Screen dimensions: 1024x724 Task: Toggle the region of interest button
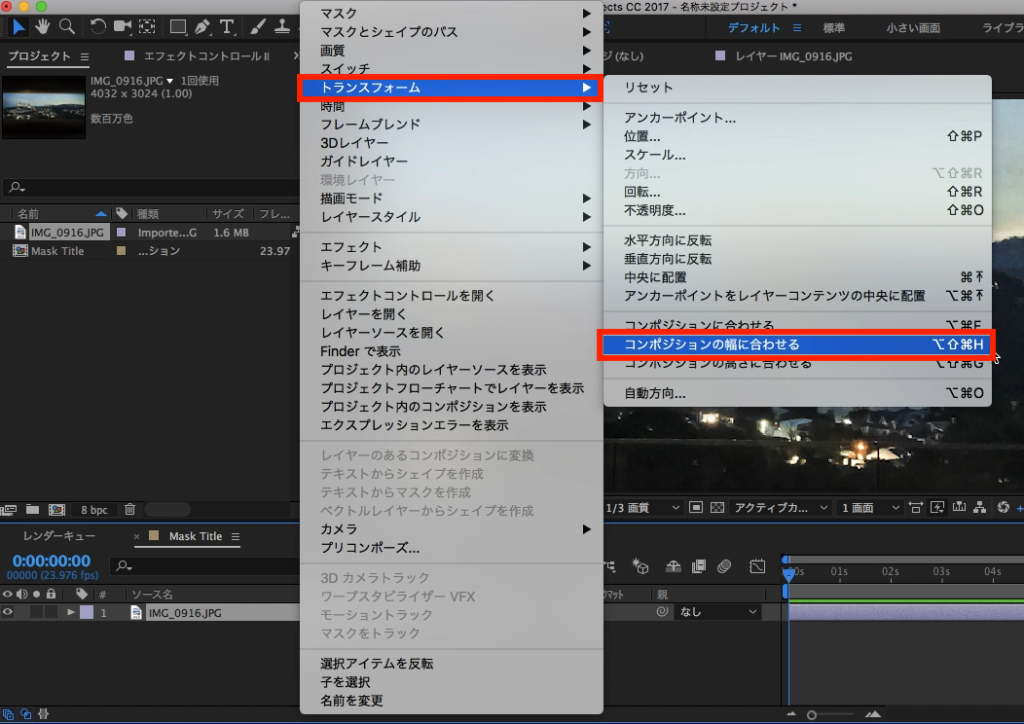(x=696, y=508)
